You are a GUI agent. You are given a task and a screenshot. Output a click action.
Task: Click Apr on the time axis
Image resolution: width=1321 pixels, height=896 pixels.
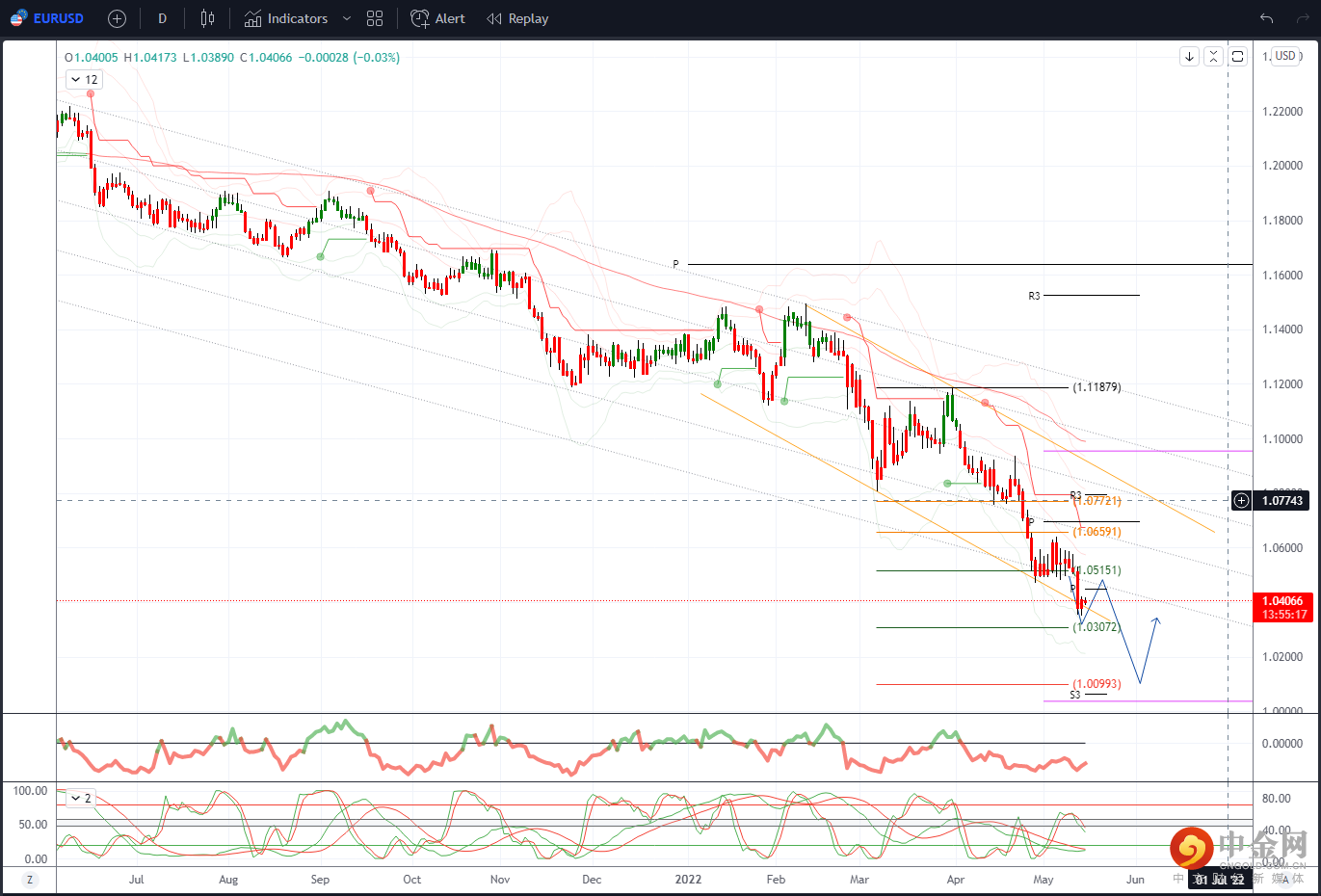[955, 880]
